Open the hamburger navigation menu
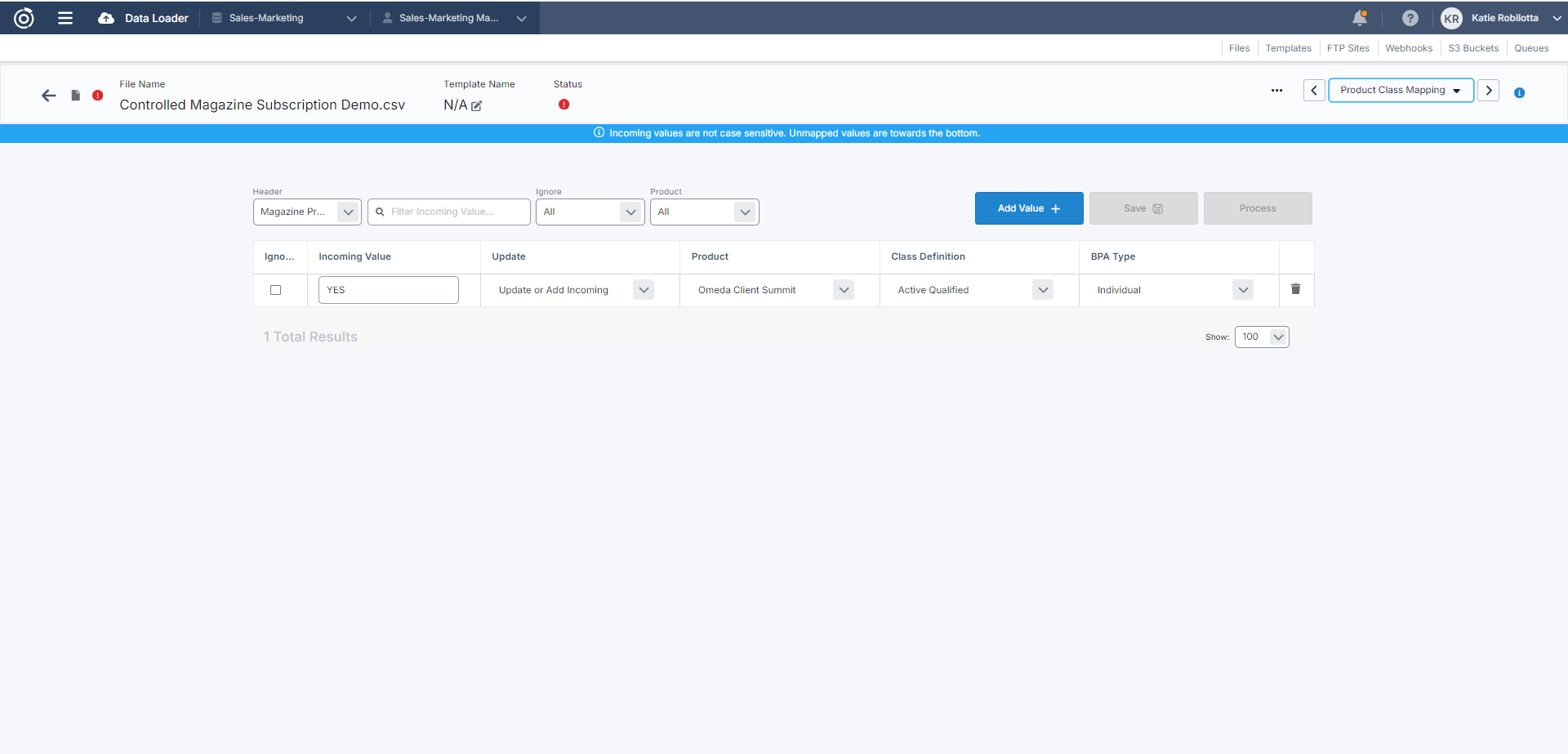Screen dimensions: 1568x754 click(x=65, y=18)
